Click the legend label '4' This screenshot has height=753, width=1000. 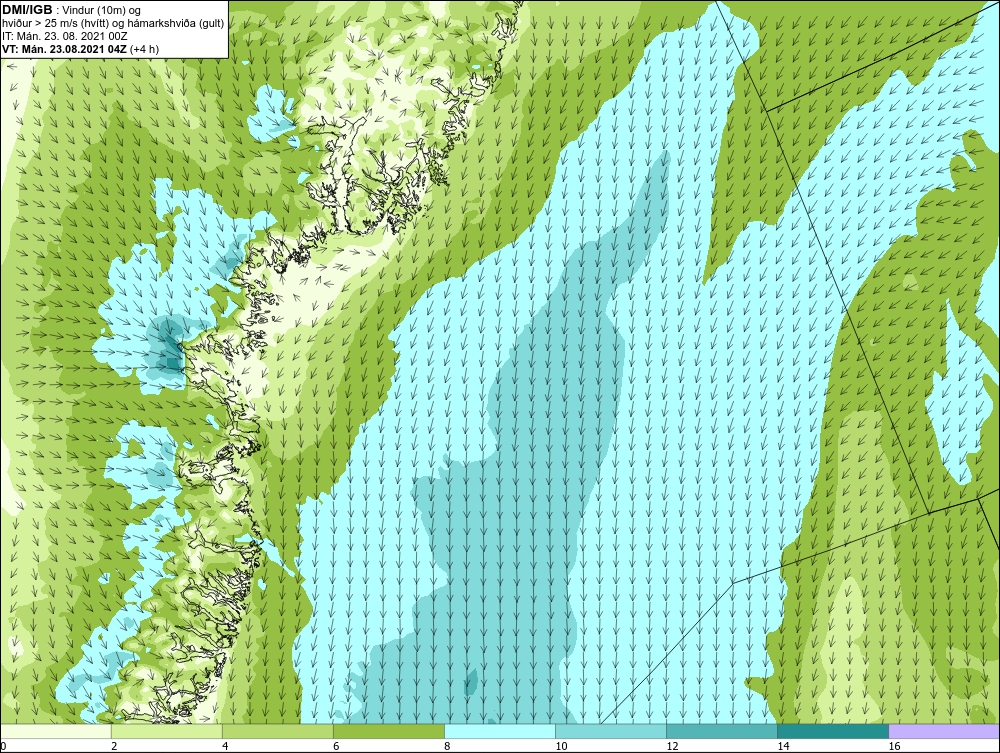(225, 746)
